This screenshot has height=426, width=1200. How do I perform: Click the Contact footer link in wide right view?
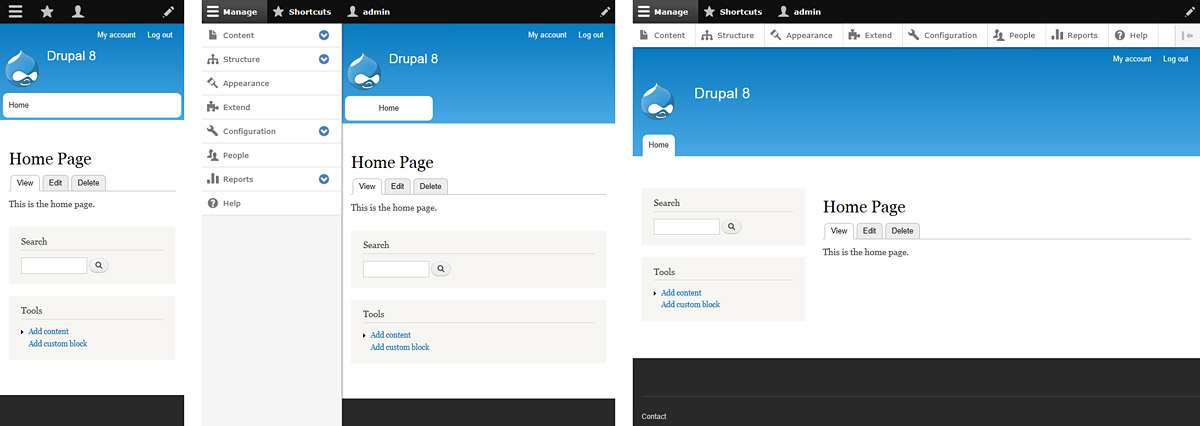click(654, 416)
